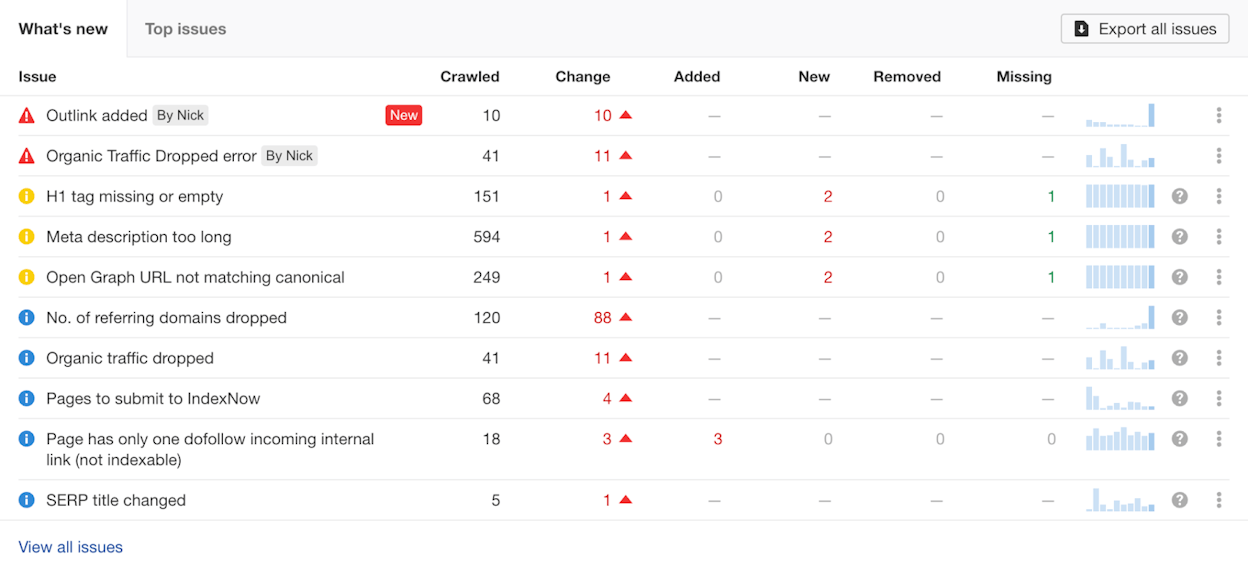Click the blue icon for SERP title changed
The width and height of the screenshot is (1248, 573).
coord(27,500)
